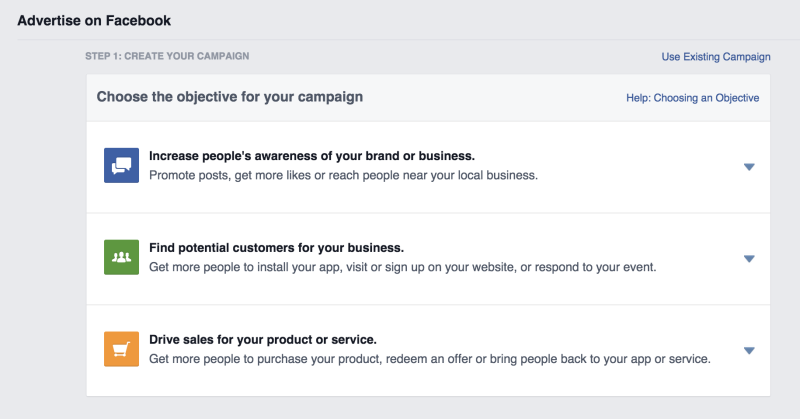Screen dimensions: 800x419
Task: Expand the find potential customers arrow
Action: 748,259
